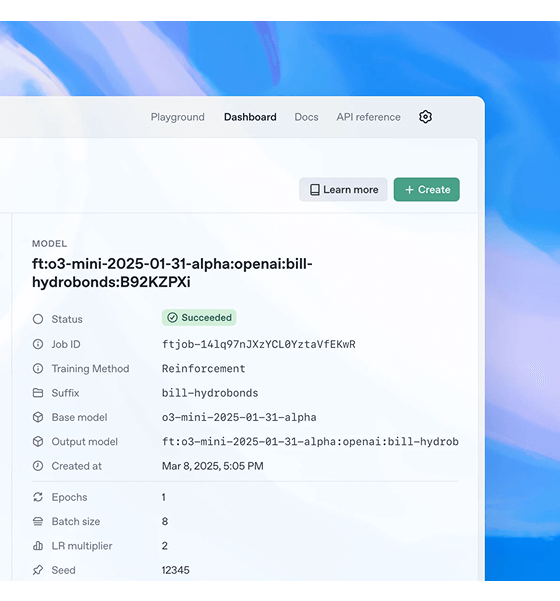Click the Epochs value 1

point(164,497)
